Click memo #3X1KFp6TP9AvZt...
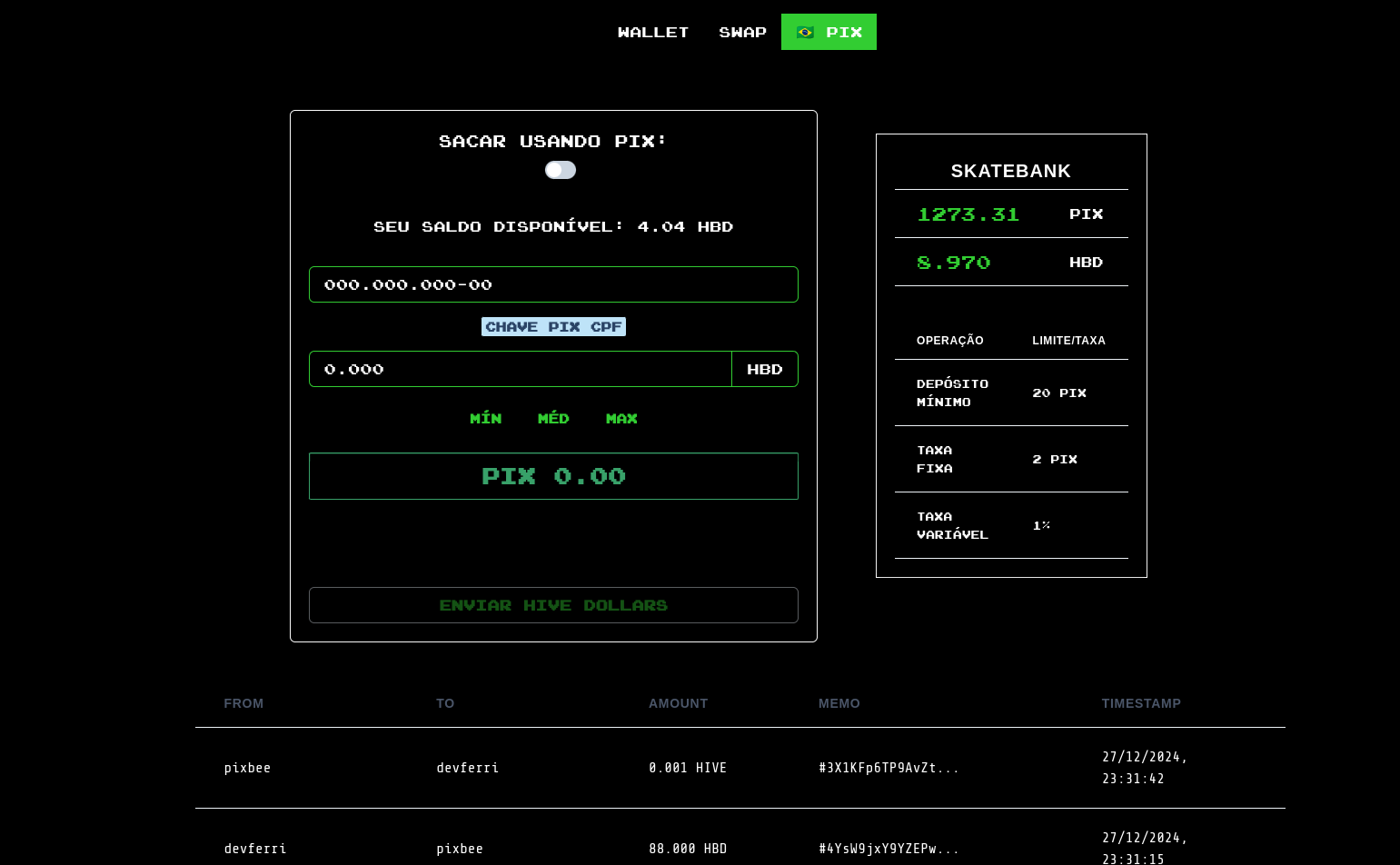Viewport: 1400px width, 865px height. point(889,768)
